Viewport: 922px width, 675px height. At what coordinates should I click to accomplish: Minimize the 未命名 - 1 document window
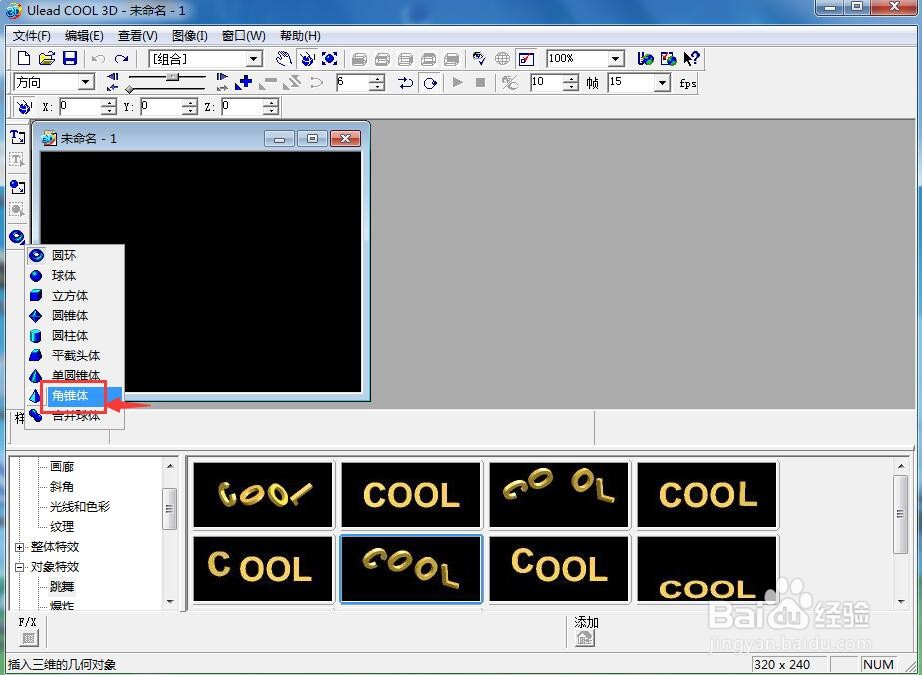tap(279, 139)
